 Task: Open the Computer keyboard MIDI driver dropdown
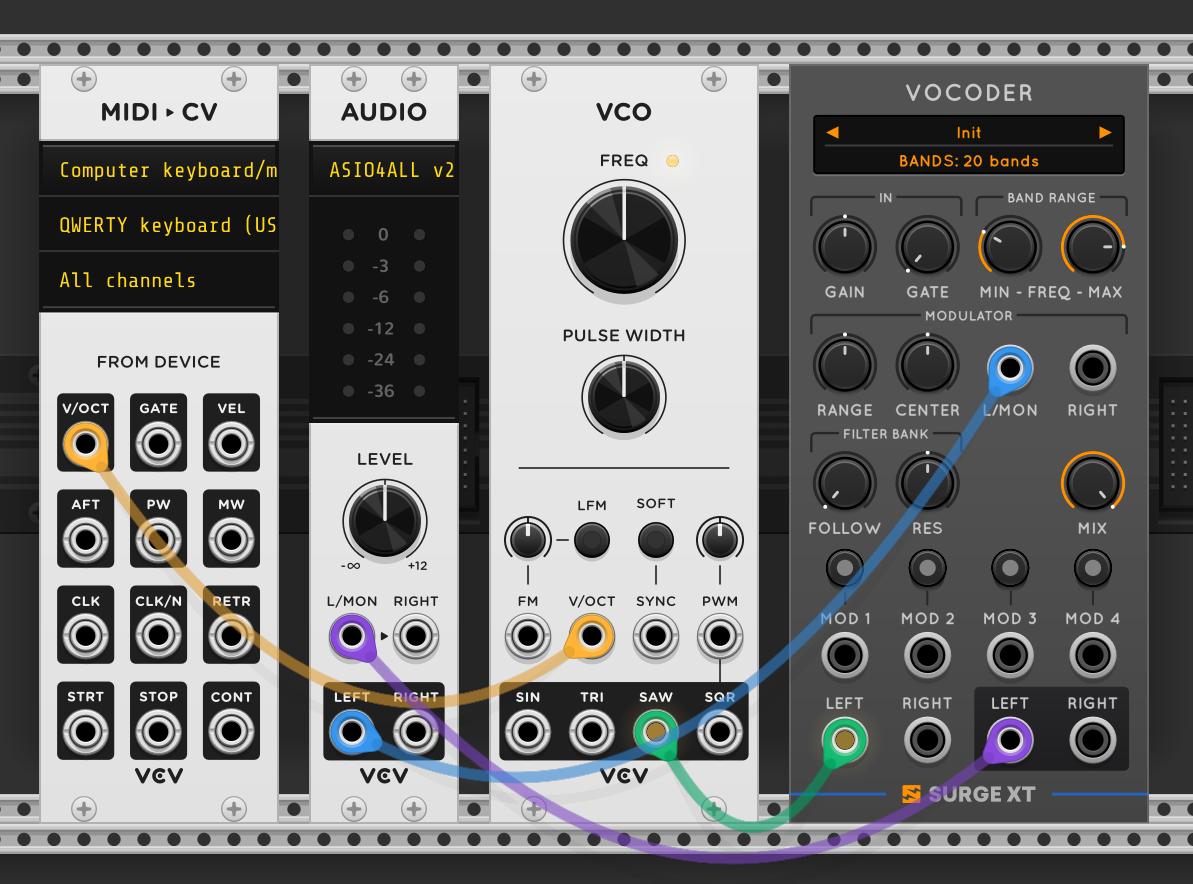point(159,170)
